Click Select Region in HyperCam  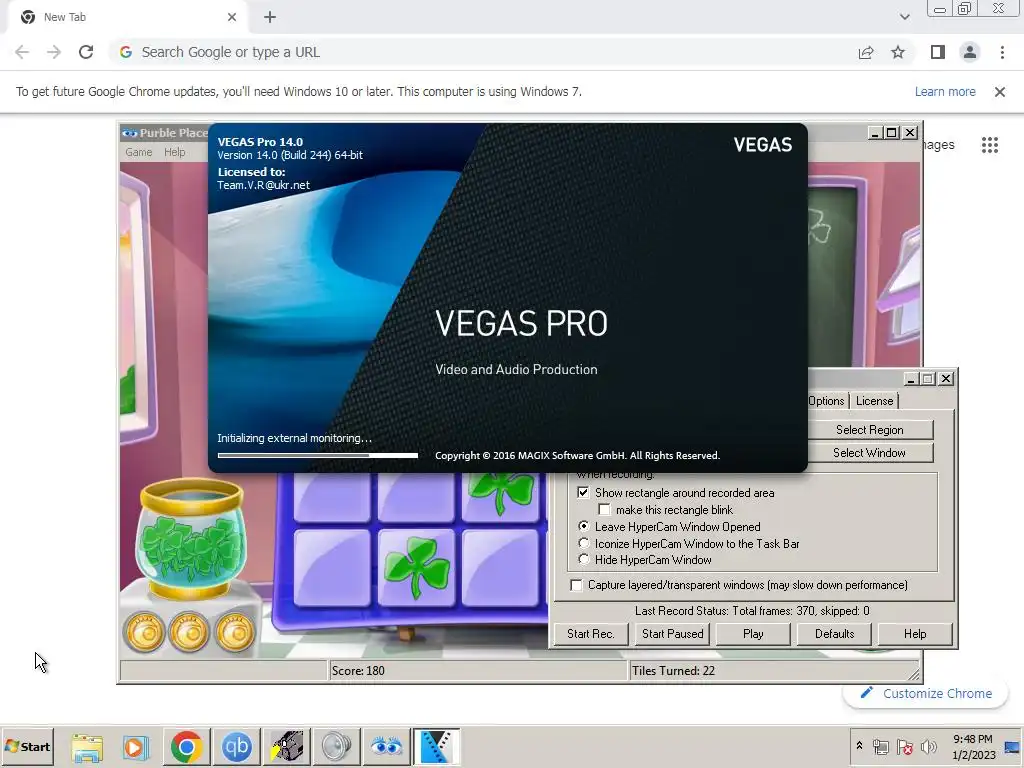click(870, 430)
